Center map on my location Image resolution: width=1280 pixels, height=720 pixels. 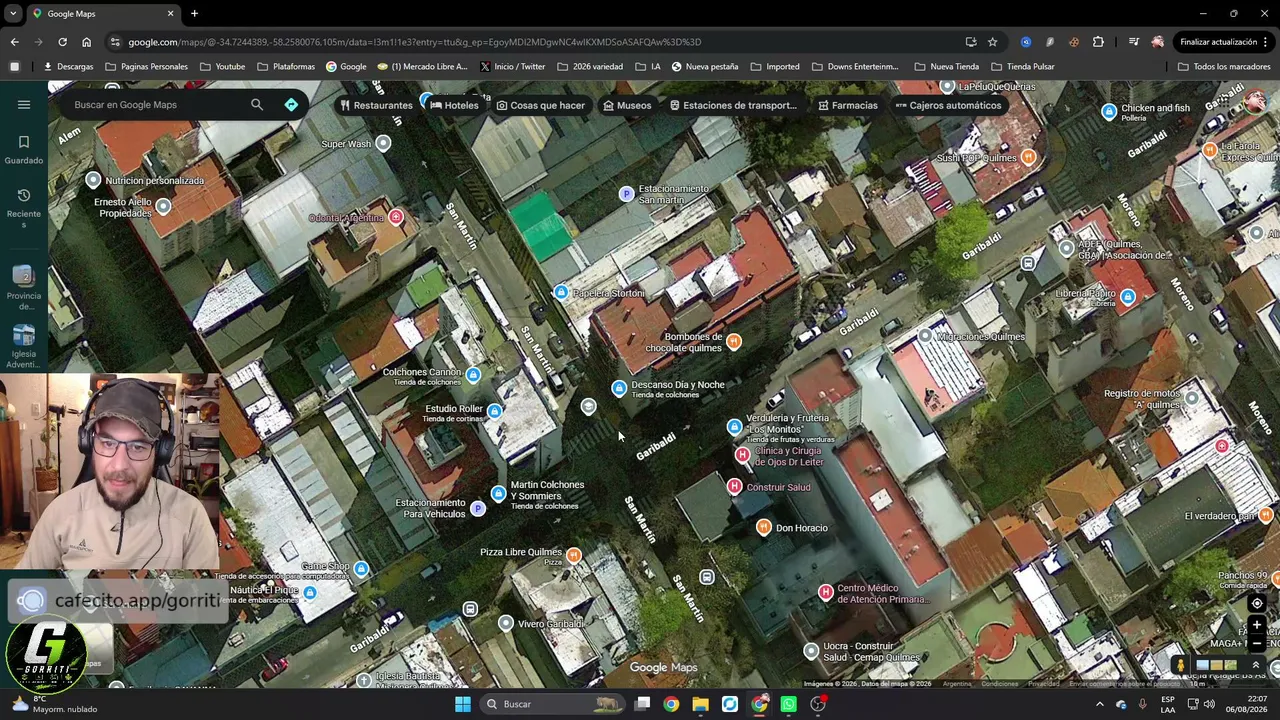point(1257,604)
